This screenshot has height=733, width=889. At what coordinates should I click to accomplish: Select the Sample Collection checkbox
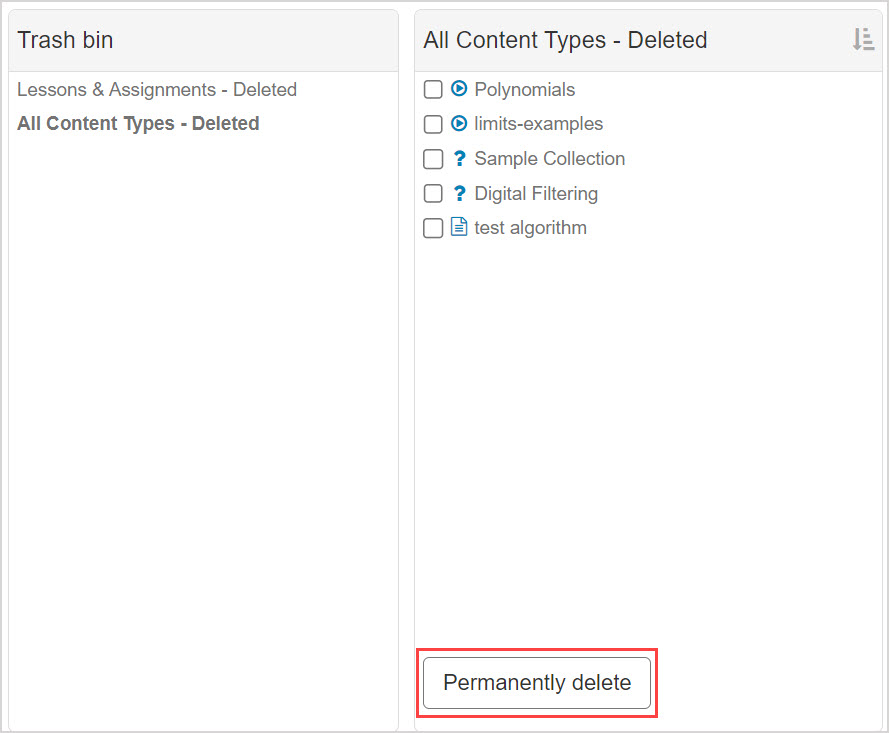433,158
